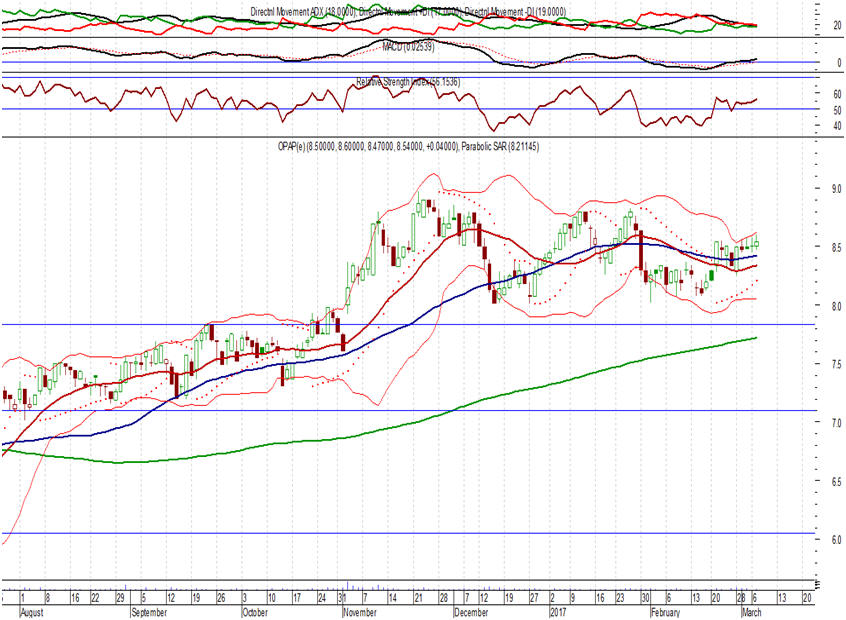Select the MACD (0.02539) indicator label

pyautogui.click(x=408, y=47)
